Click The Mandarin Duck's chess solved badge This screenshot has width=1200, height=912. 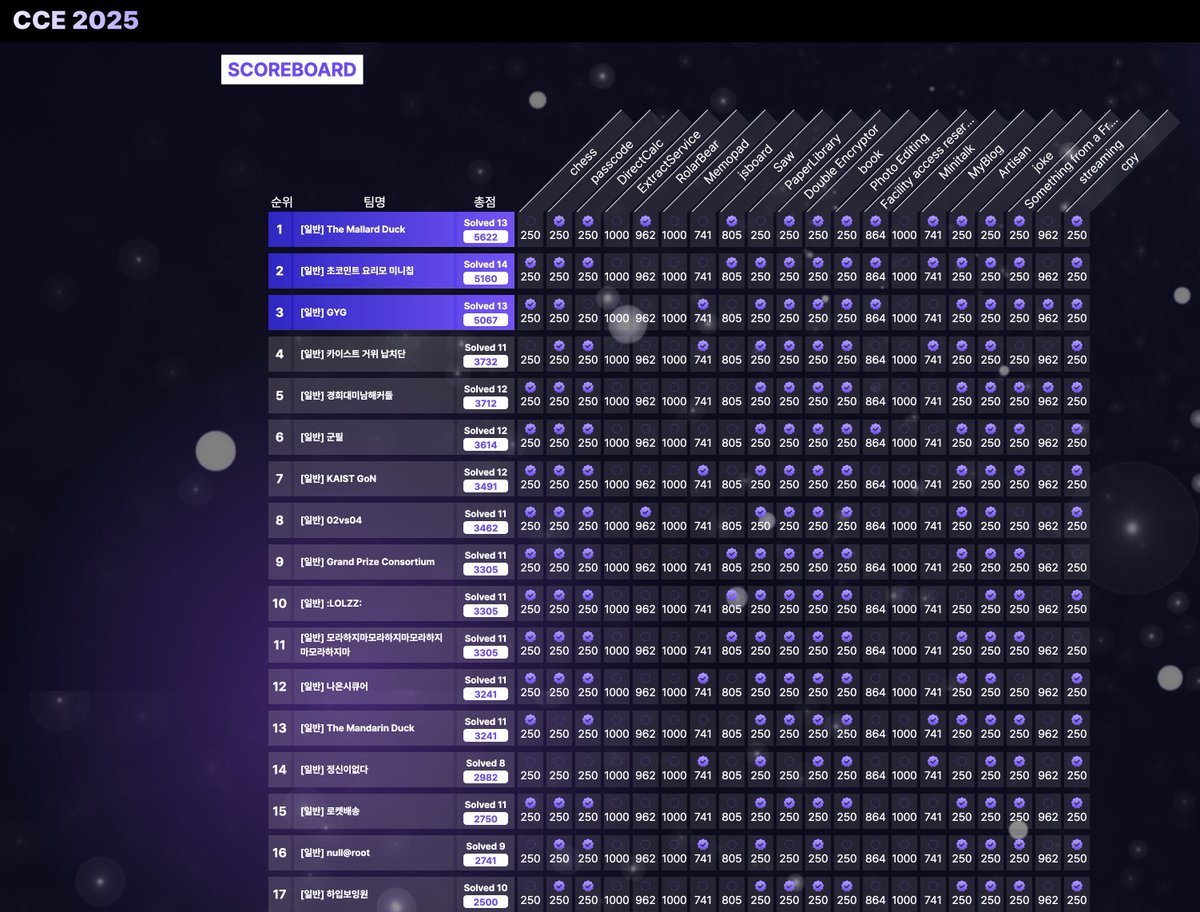[530, 719]
